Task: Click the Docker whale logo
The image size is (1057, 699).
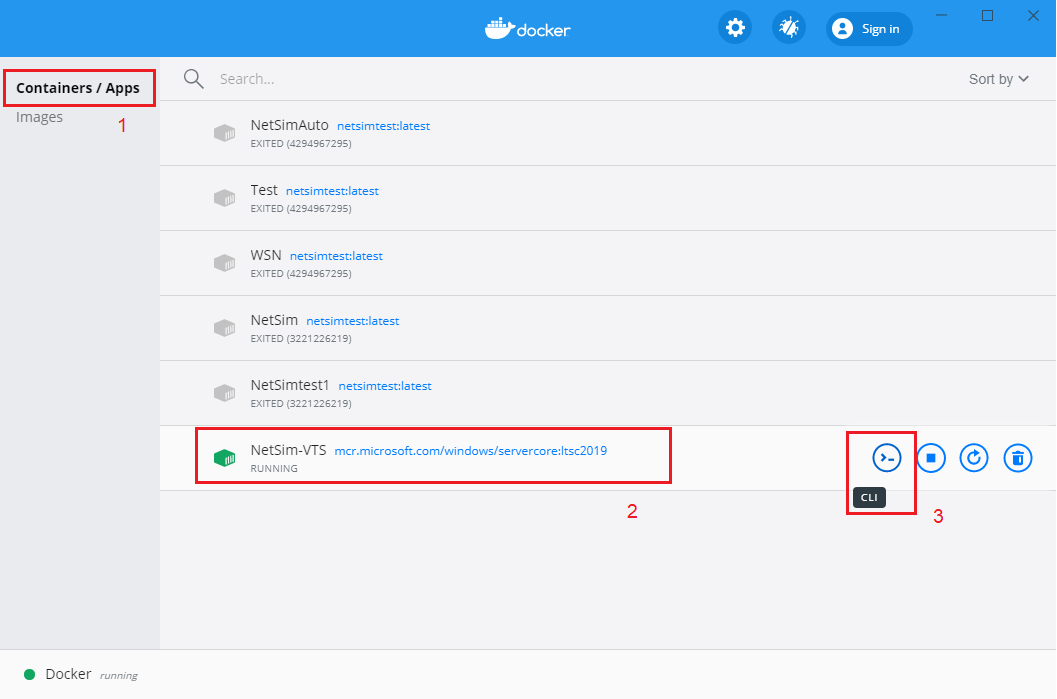Action: tap(528, 28)
